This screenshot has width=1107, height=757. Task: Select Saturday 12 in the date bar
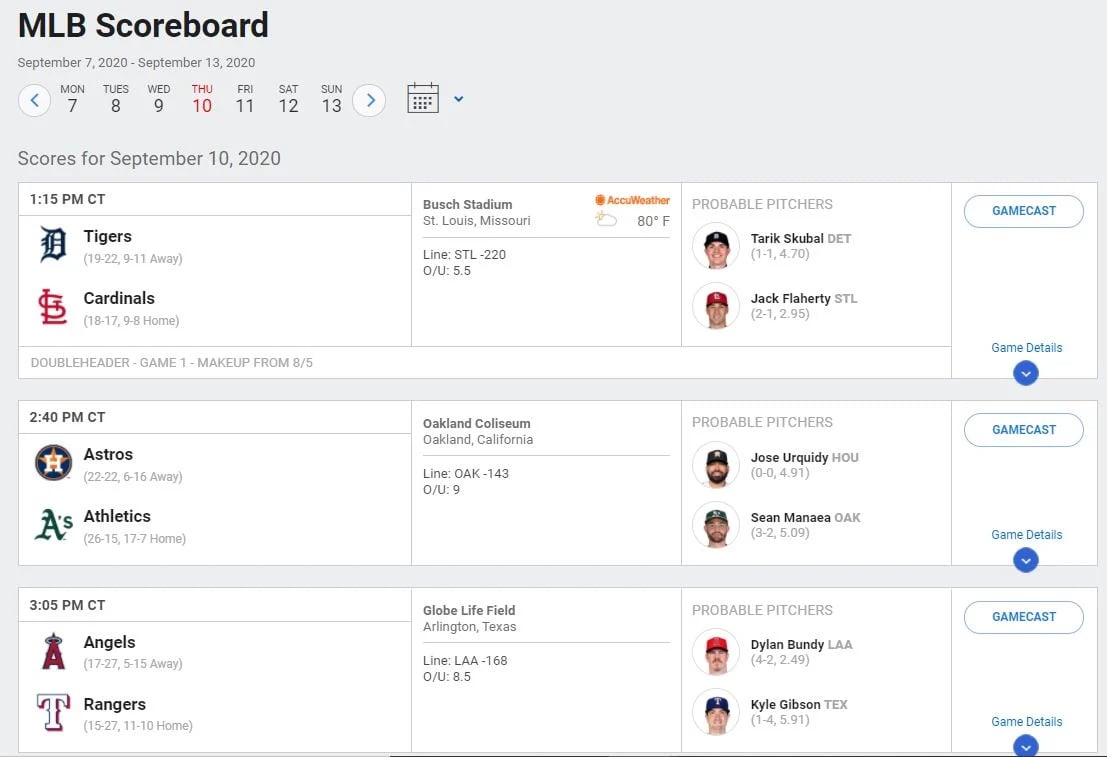pos(288,99)
